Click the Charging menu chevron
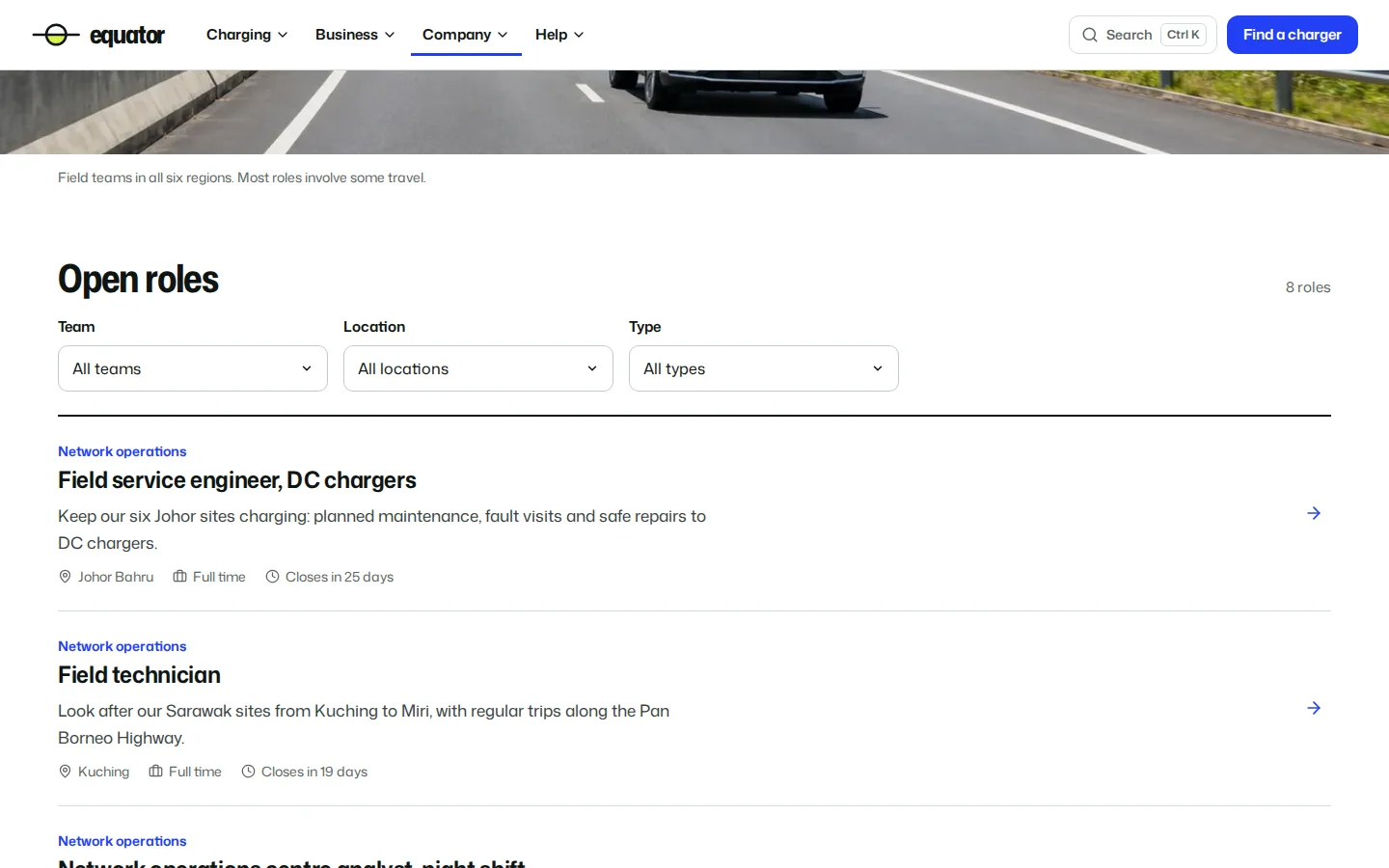The width and height of the screenshot is (1389, 868). coord(283,35)
